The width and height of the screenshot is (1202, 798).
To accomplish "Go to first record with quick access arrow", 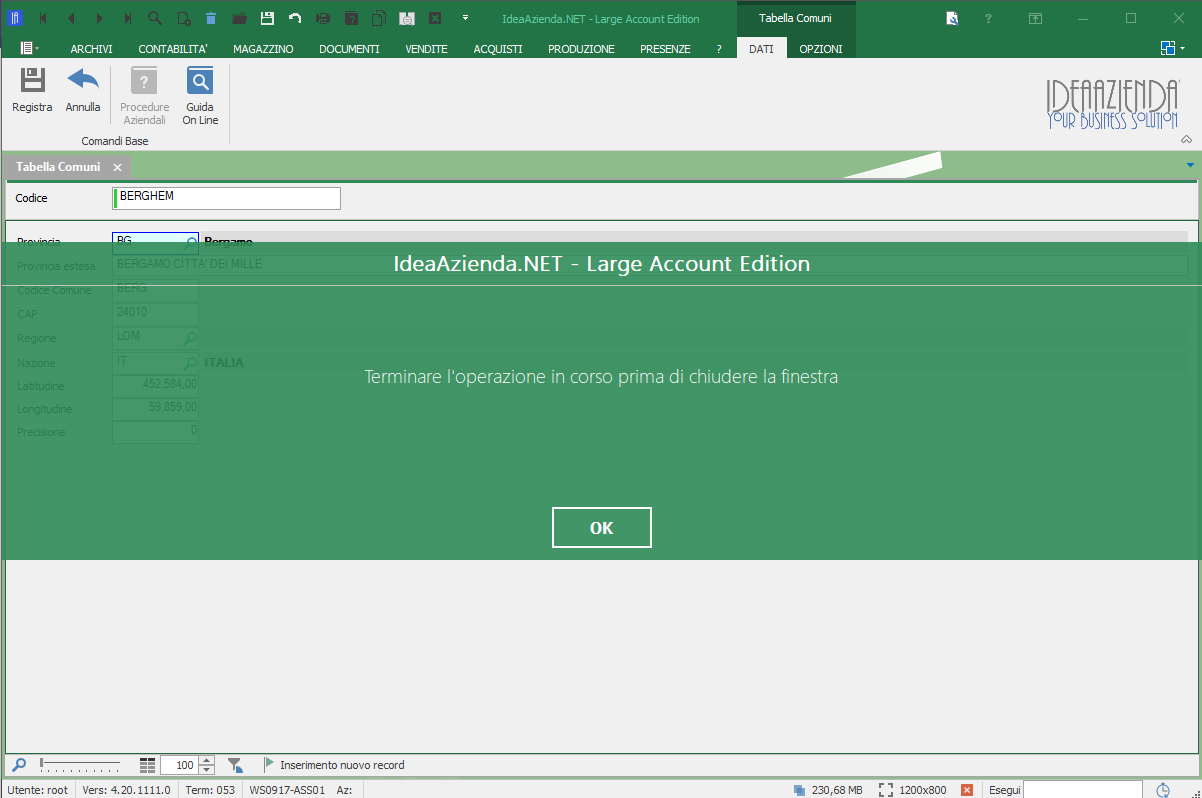I will coord(43,18).
